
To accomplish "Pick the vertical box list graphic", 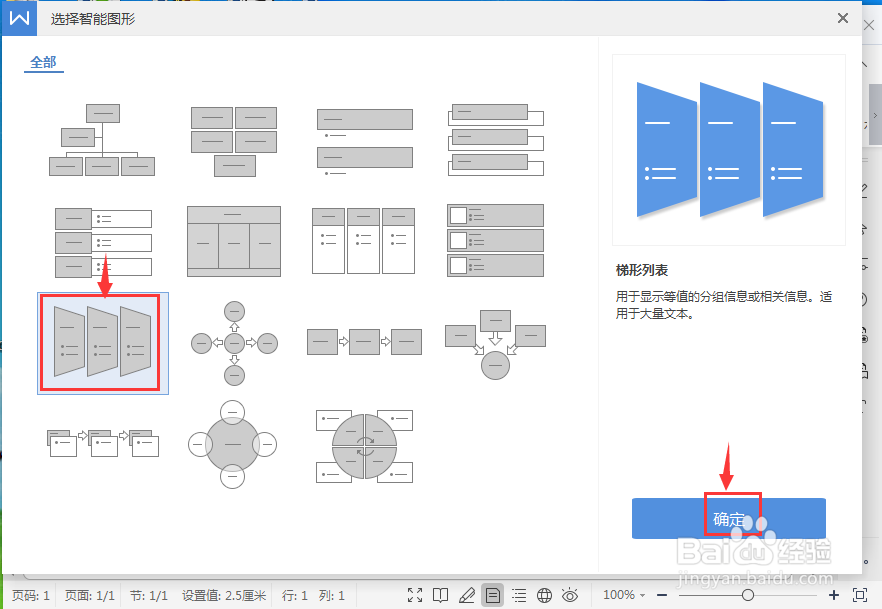I will [496, 139].
